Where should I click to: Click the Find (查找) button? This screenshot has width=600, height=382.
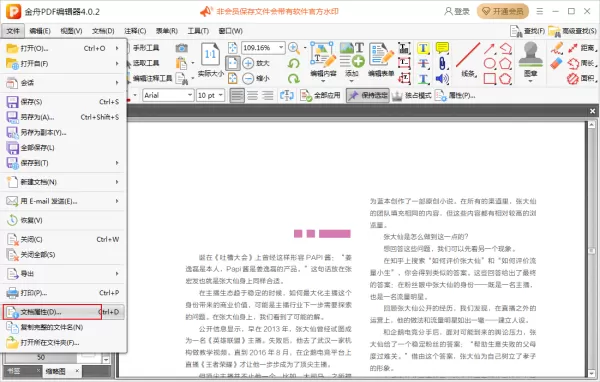click(528, 31)
